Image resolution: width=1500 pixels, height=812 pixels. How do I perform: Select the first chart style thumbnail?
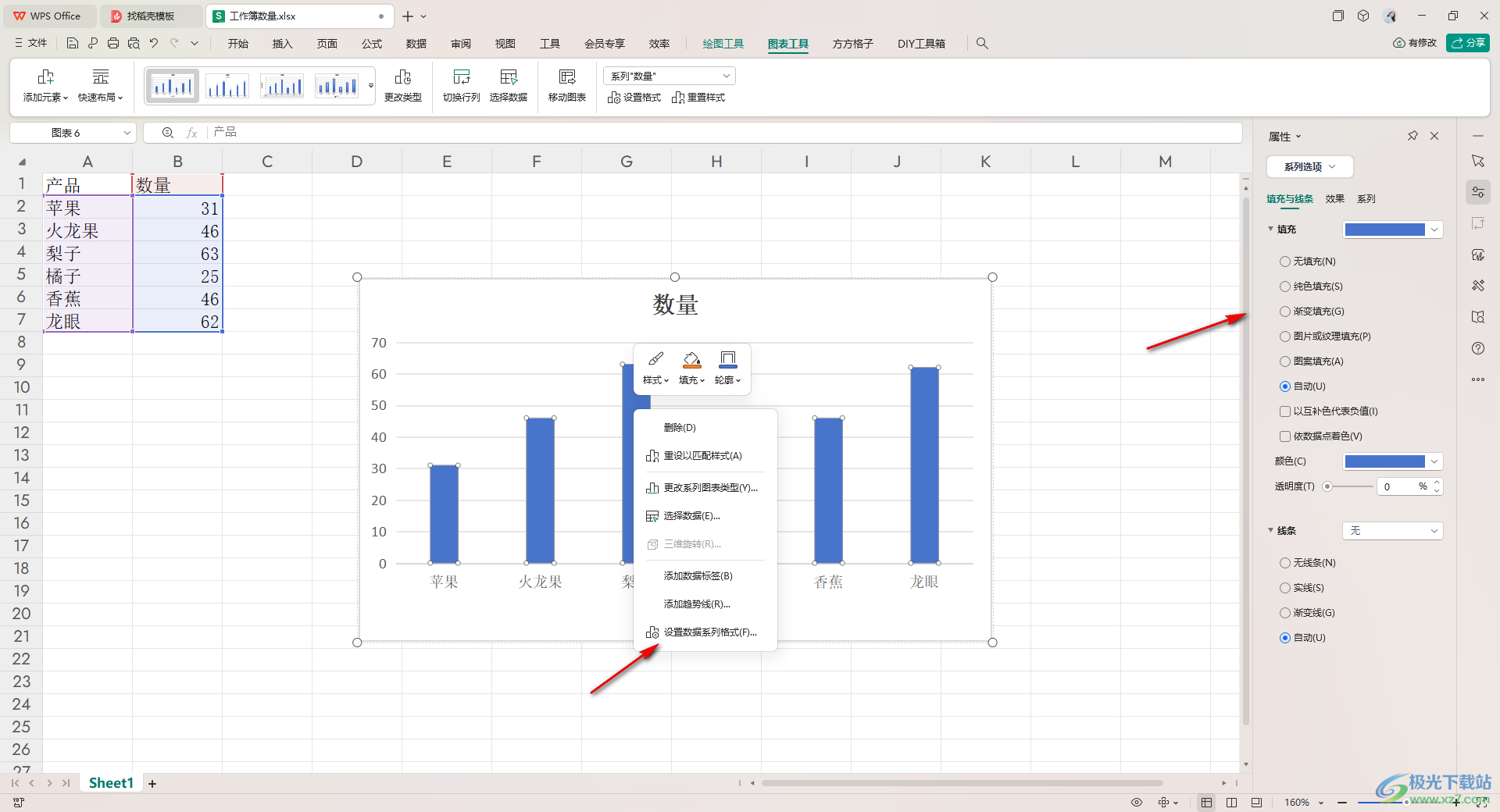pyautogui.click(x=172, y=85)
